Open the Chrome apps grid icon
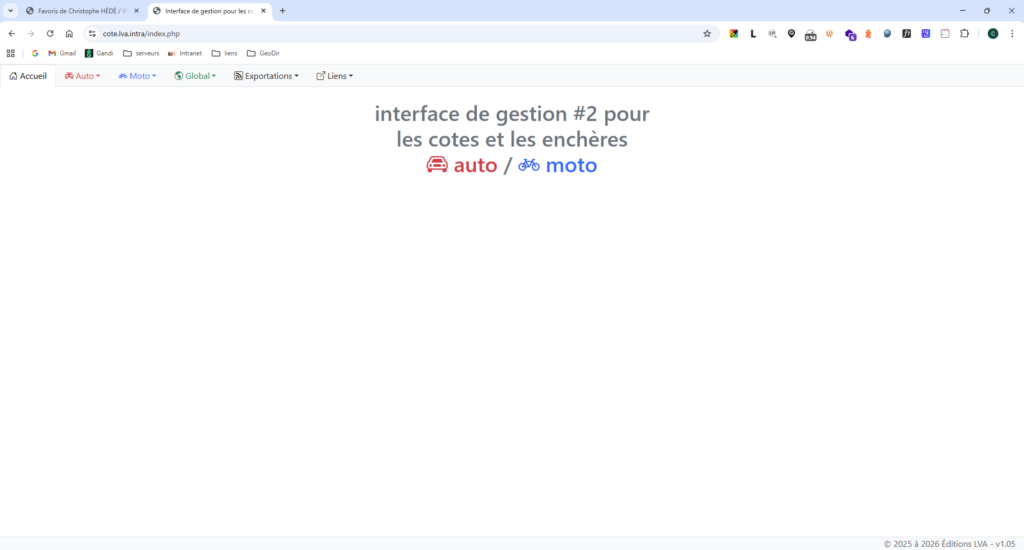The width and height of the screenshot is (1024, 550). (11, 53)
